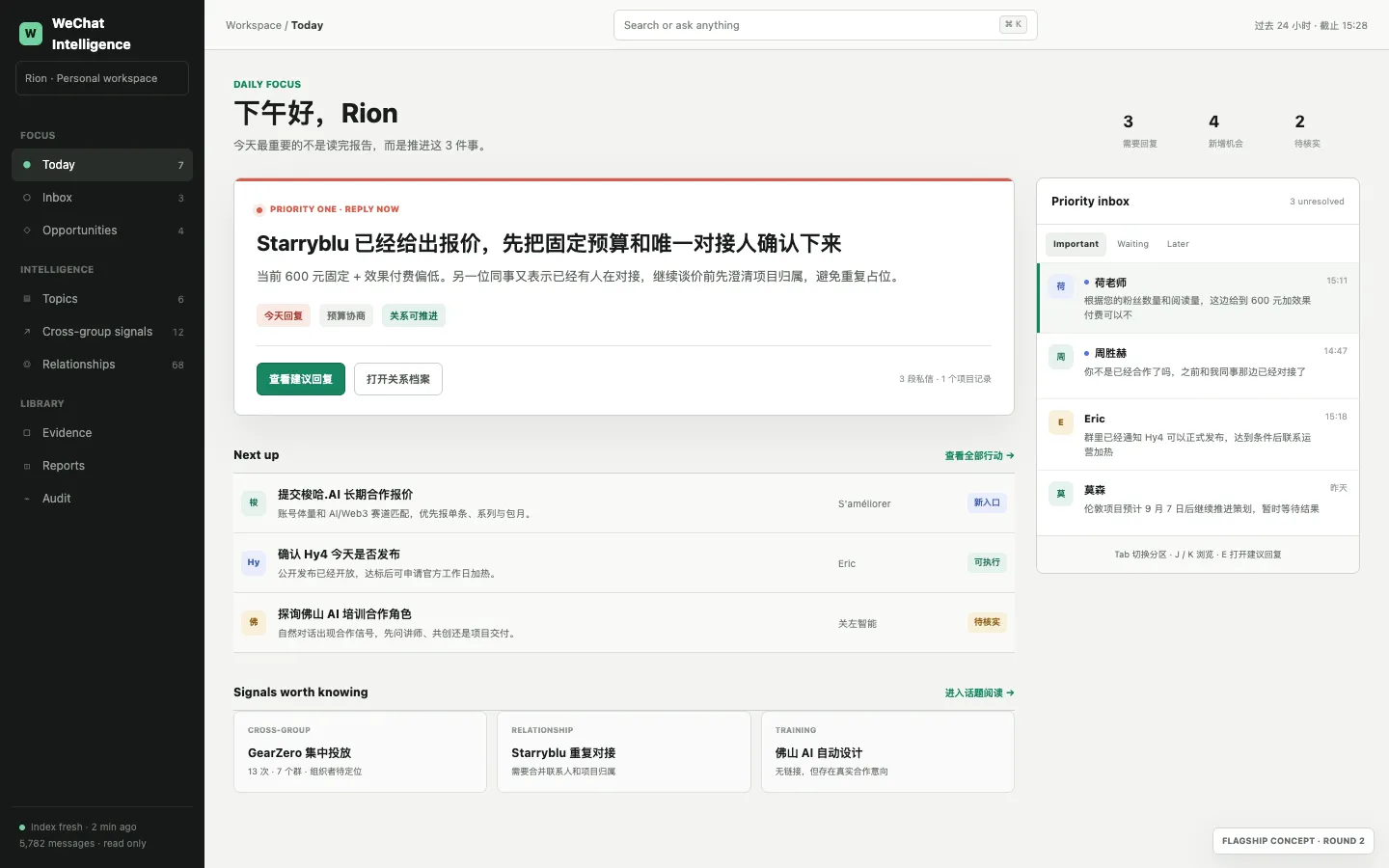This screenshot has width=1389, height=868.
Task: Open the Rion · Personal workspace switcher
Action: pyautogui.click(x=102, y=78)
